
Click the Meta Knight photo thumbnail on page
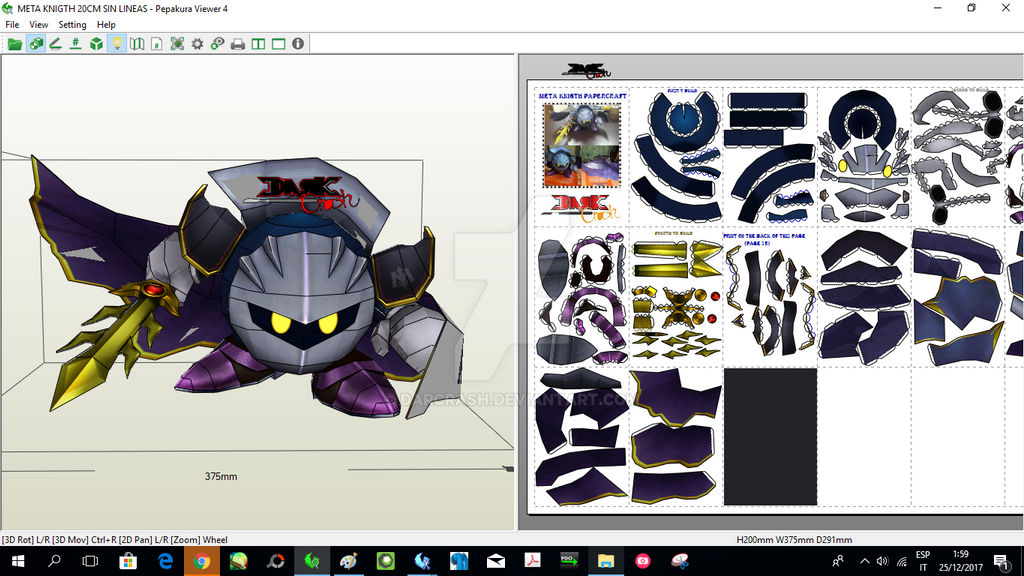pos(581,145)
